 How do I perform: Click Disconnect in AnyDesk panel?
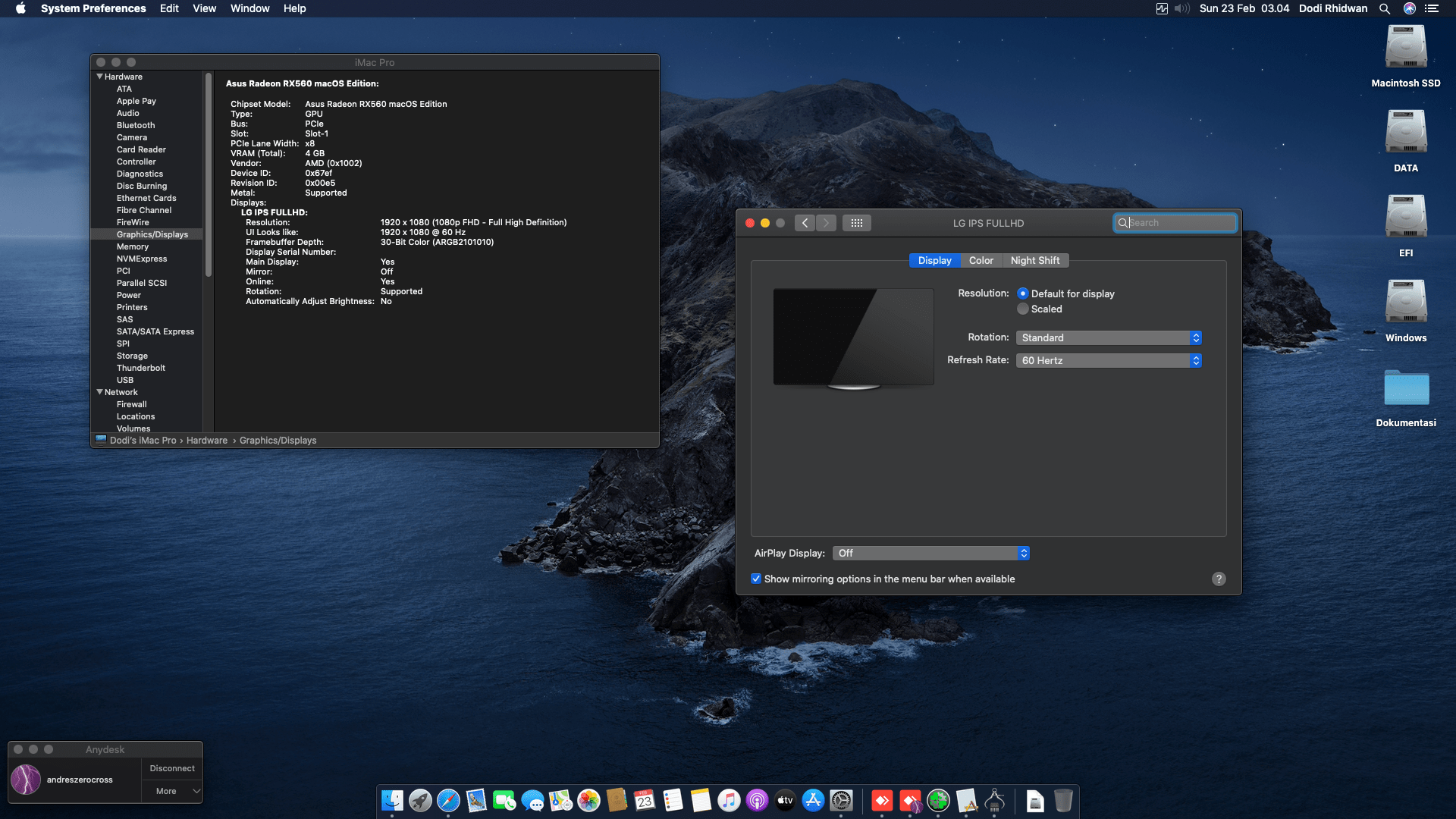pyautogui.click(x=172, y=768)
